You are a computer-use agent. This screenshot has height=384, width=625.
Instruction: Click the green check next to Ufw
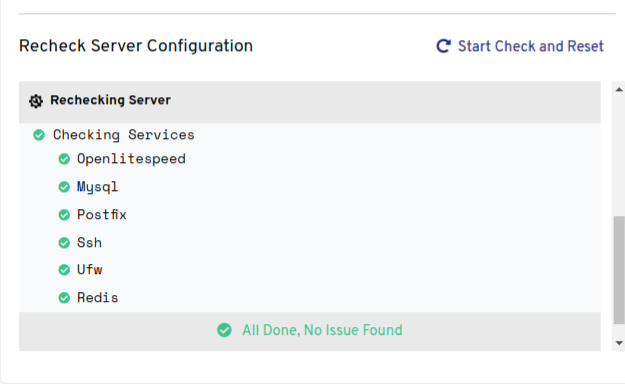point(64,270)
